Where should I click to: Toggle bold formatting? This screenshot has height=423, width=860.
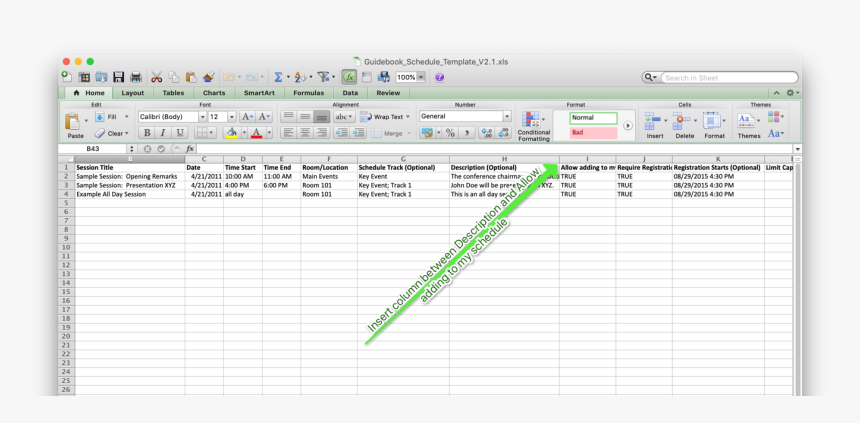point(146,133)
